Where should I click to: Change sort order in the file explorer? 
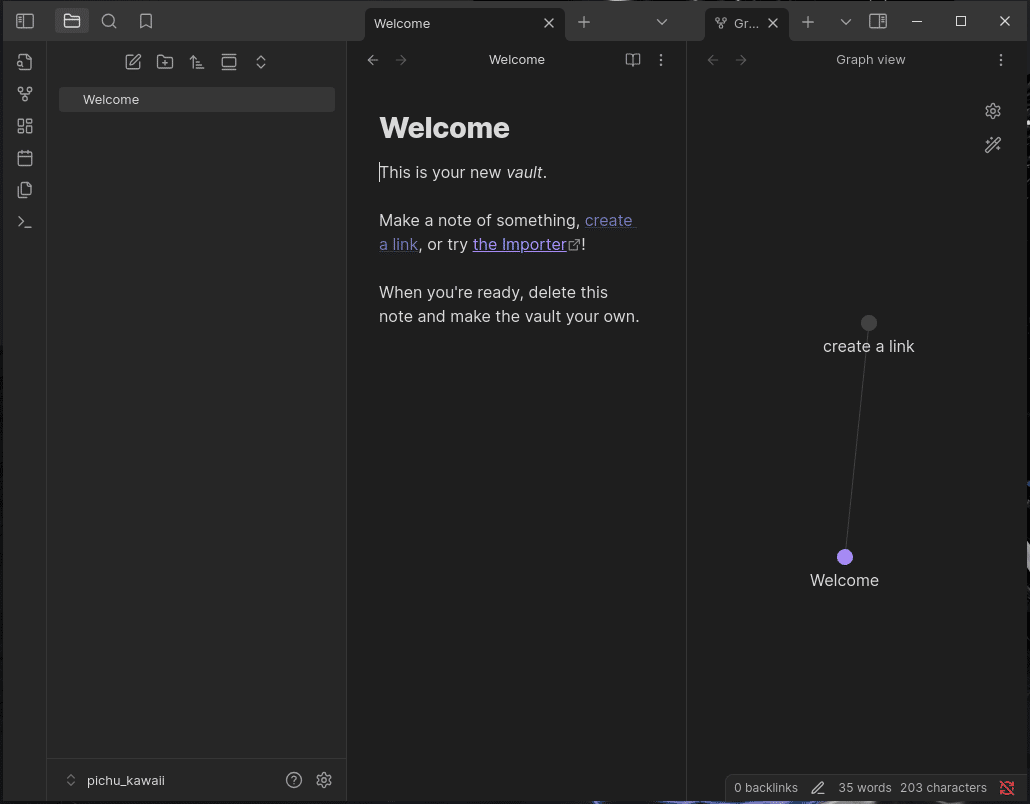197,61
